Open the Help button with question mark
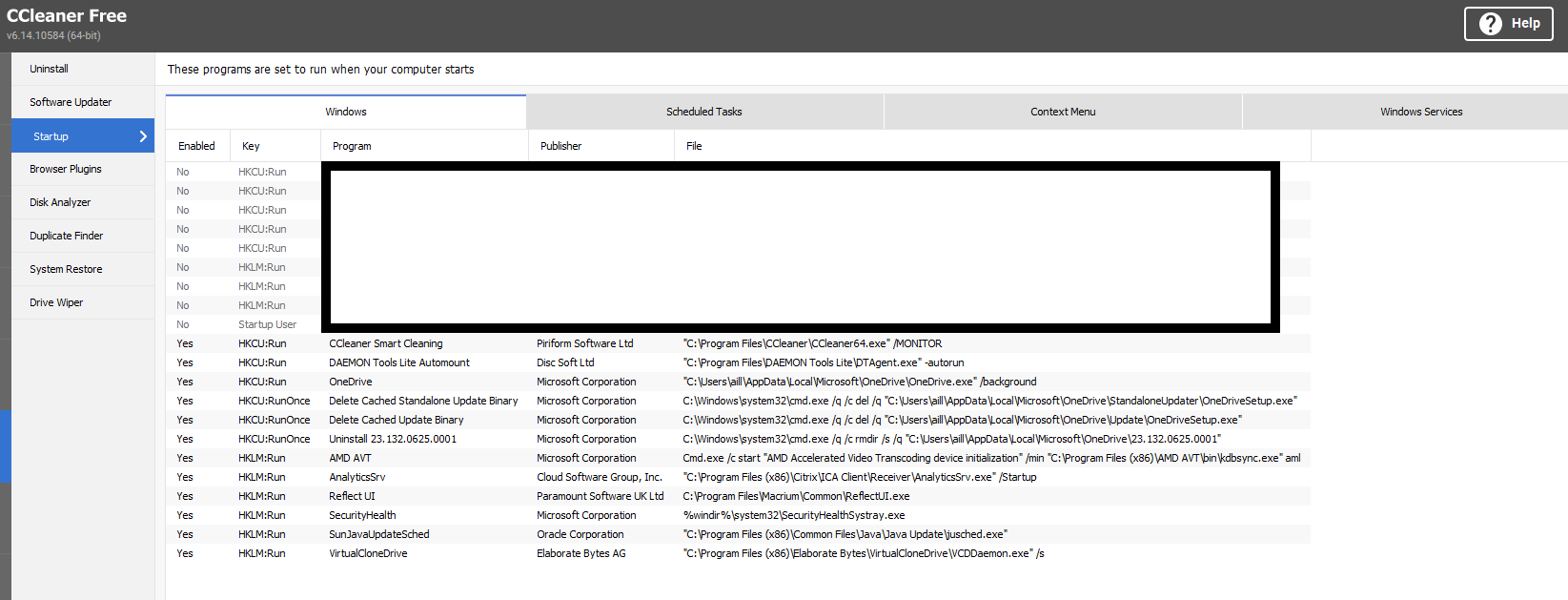 (x=1508, y=24)
